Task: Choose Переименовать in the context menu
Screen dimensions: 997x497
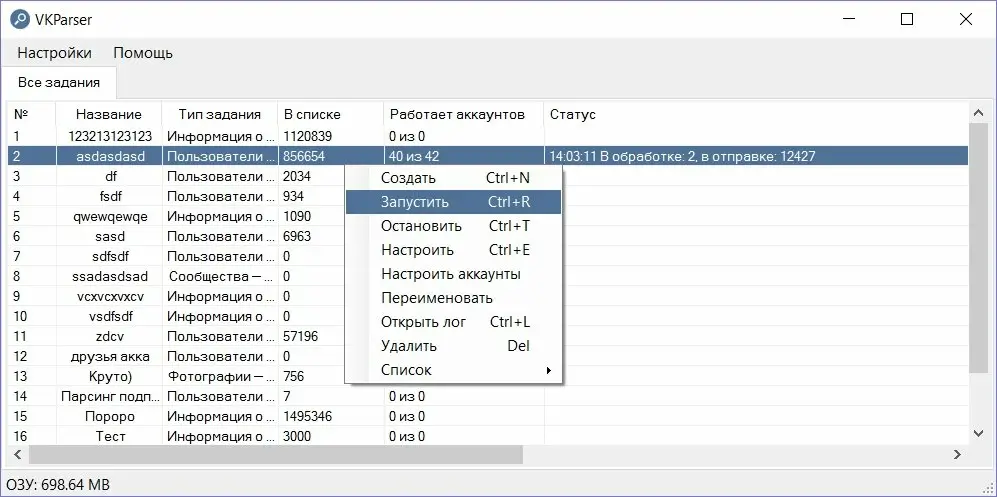Action: (x=437, y=298)
